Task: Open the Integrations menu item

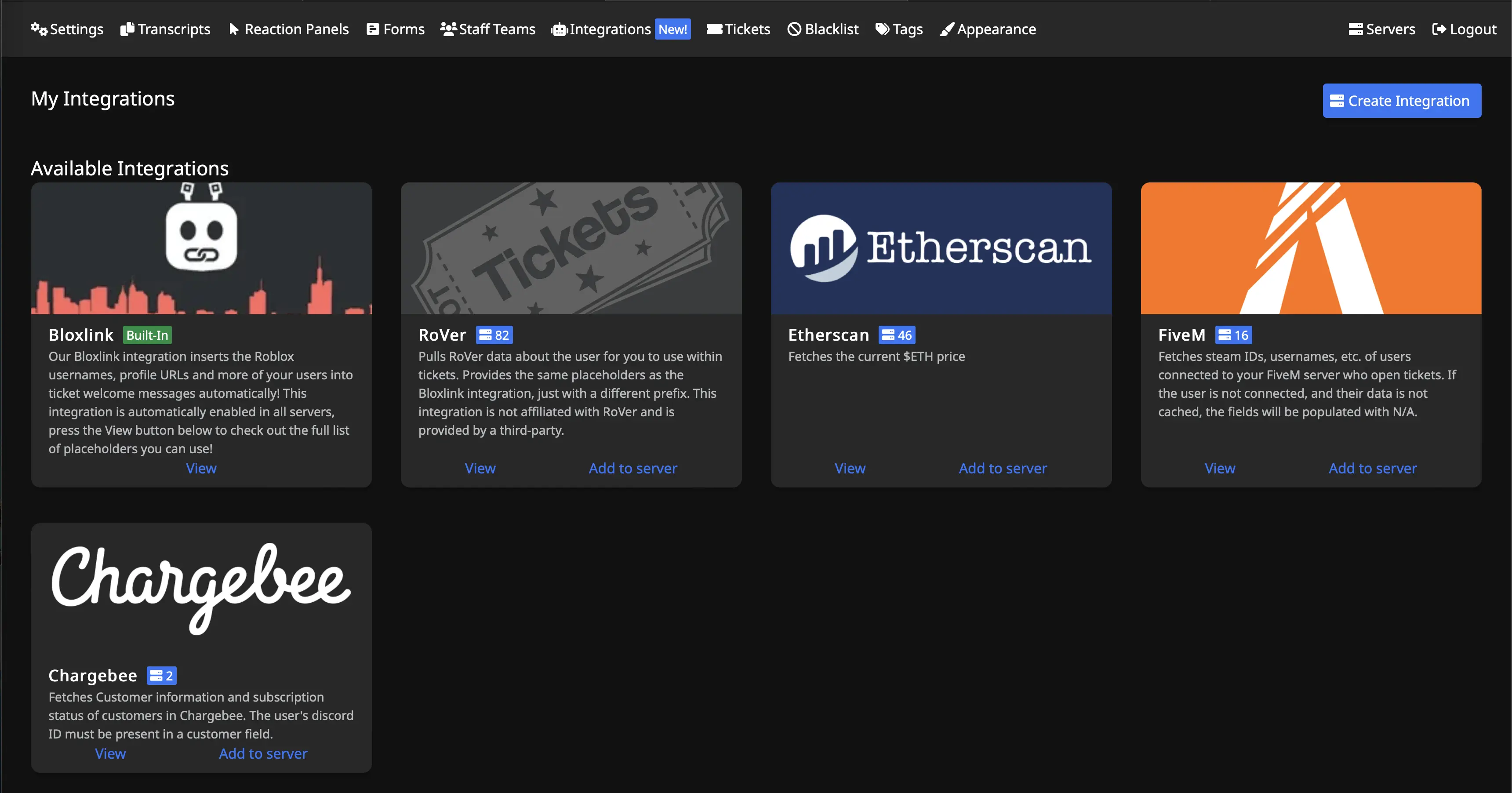Action: 611,28
